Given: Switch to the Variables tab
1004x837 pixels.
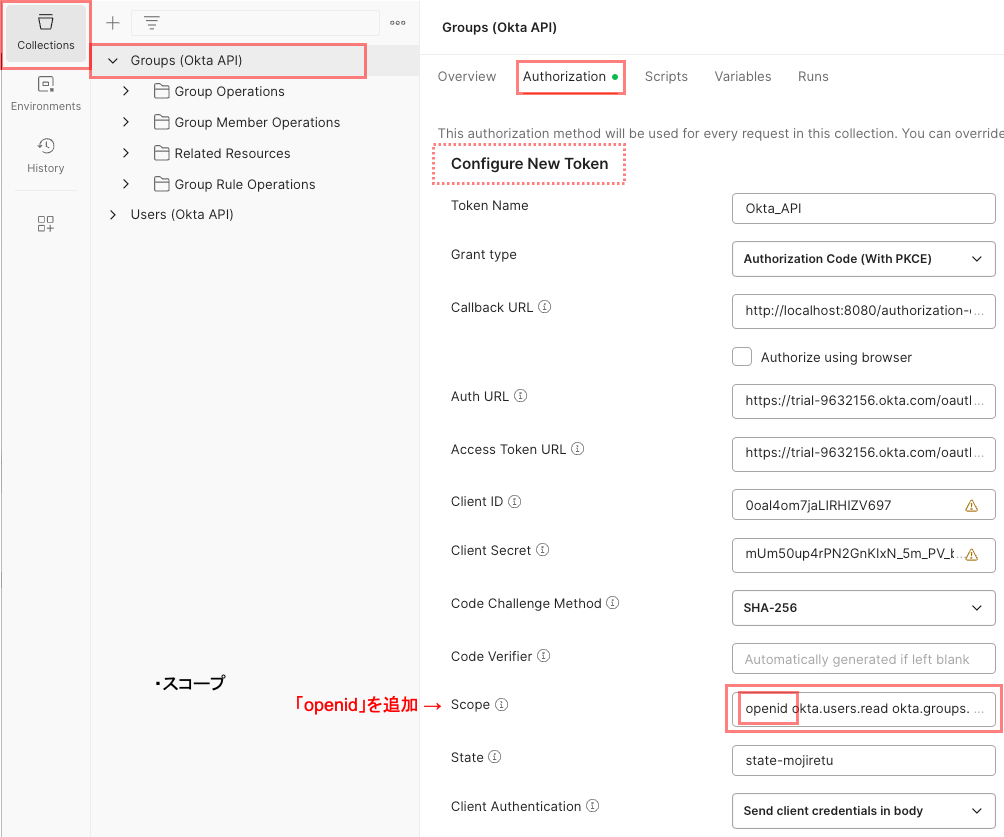Looking at the screenshot, I should pos(742,77).
